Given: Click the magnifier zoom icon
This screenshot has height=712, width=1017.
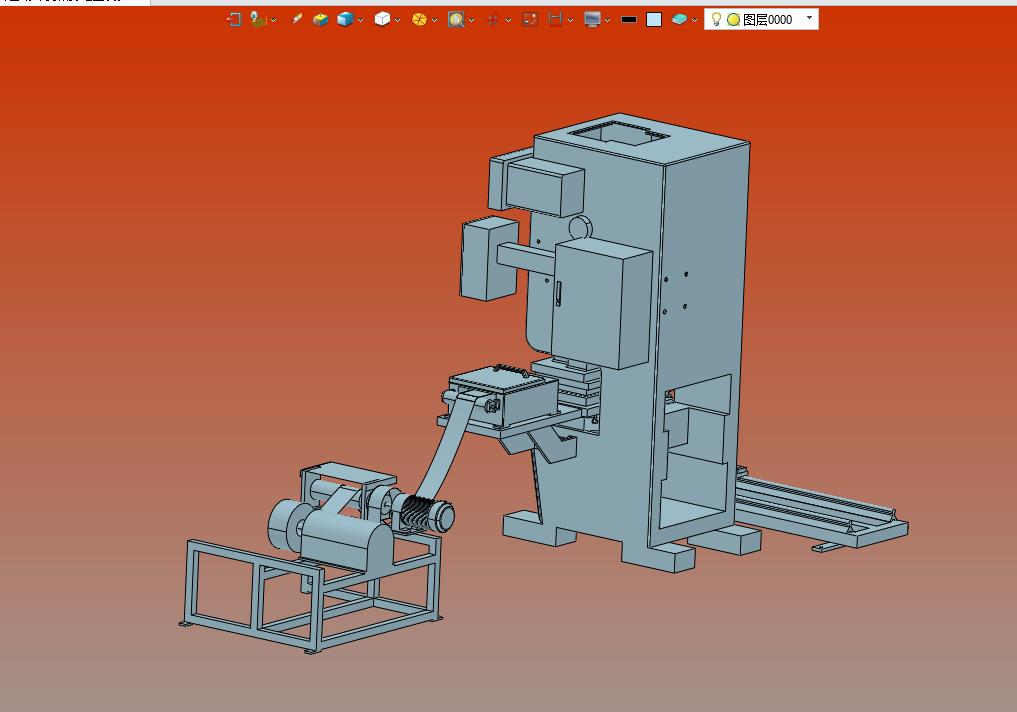Looking at the screenshot, I should pos(456,19).
